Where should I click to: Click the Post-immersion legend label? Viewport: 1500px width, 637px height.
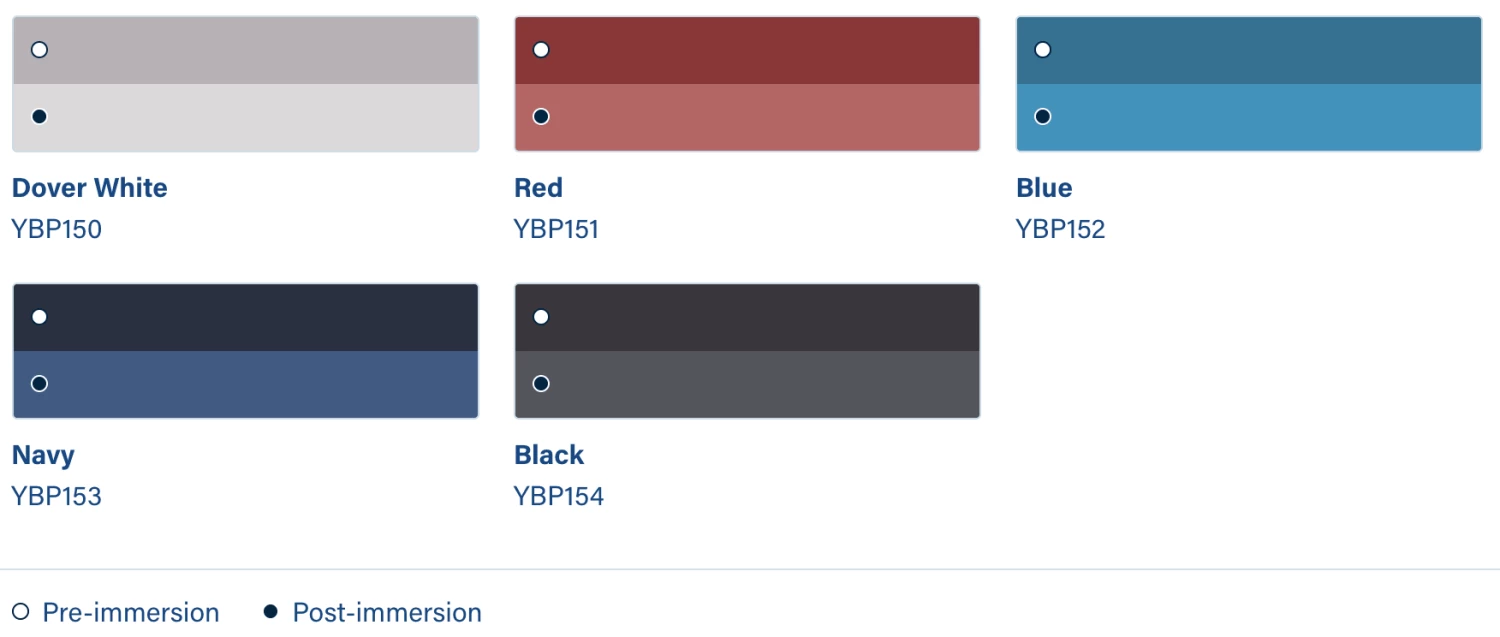click(x=386, y=612)
